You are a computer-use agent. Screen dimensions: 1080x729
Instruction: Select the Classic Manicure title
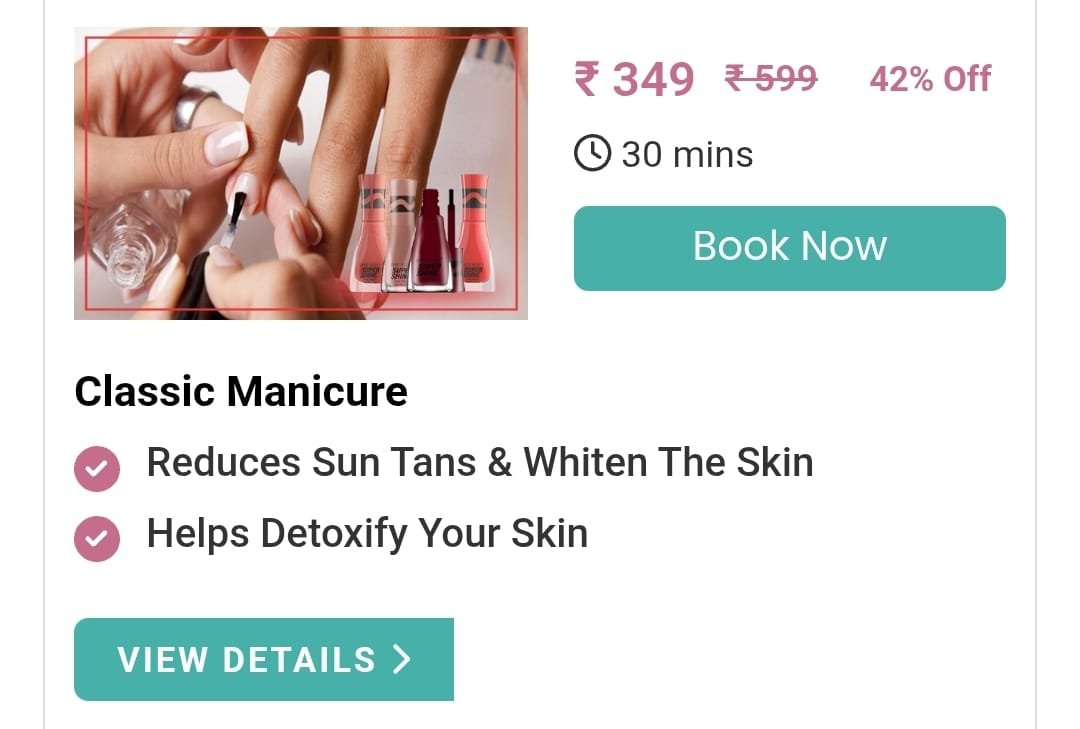tap(241, 391)
